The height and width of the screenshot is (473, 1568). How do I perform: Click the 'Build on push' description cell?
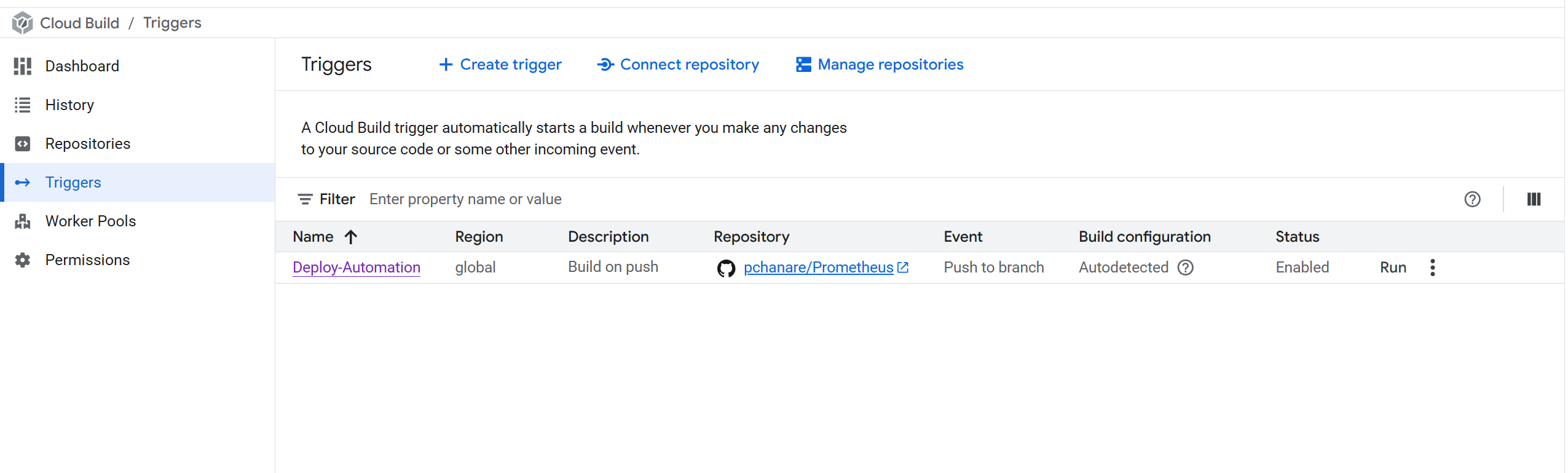tap(613, 267)
